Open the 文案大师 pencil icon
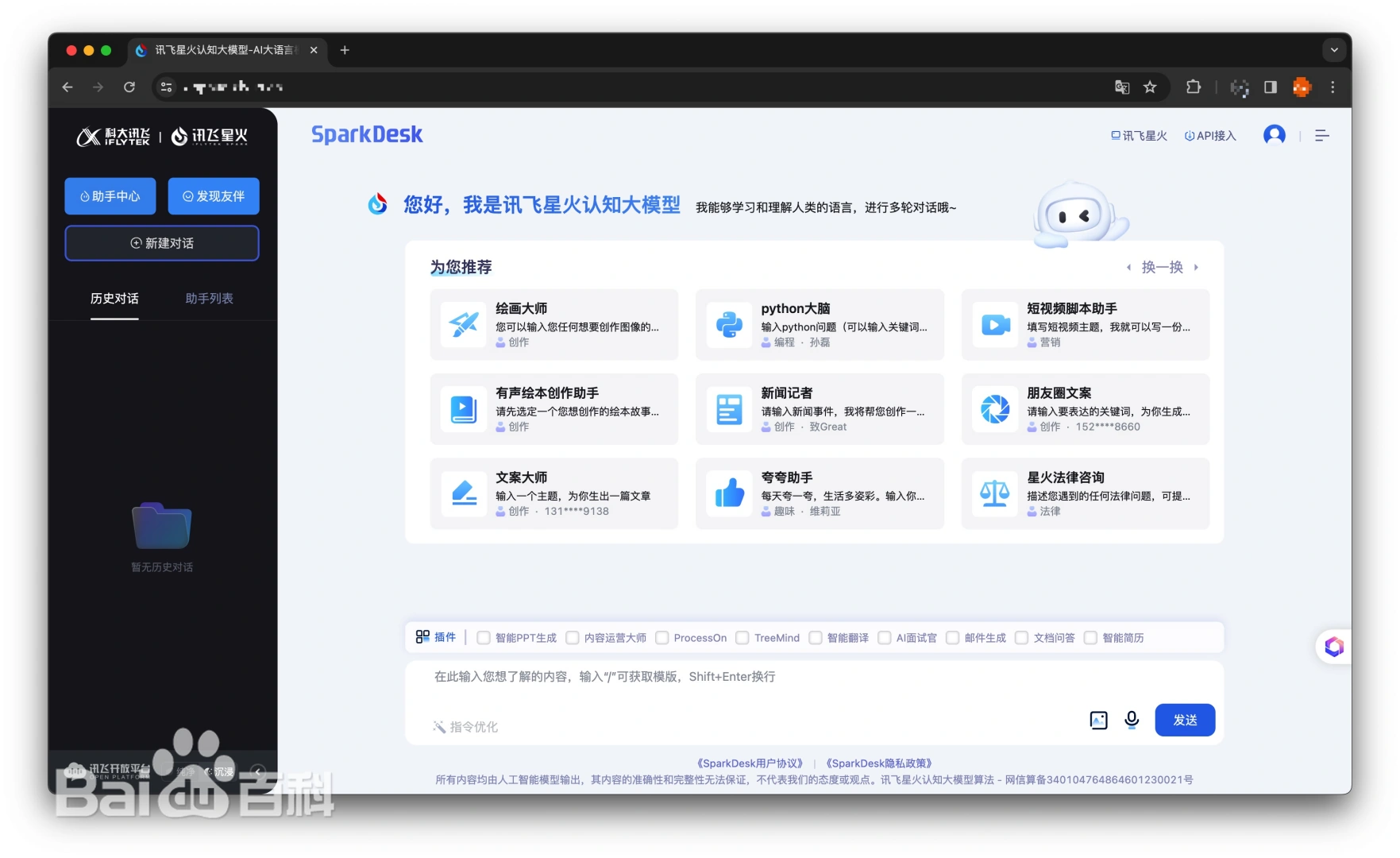Screen dimensions: 1400x858 pos(464,493)
